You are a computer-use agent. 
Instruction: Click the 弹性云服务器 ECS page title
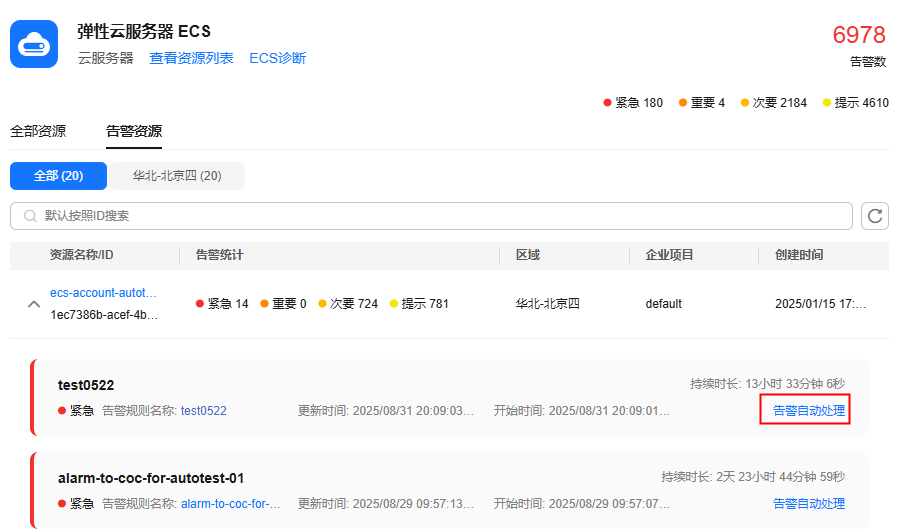144,31
